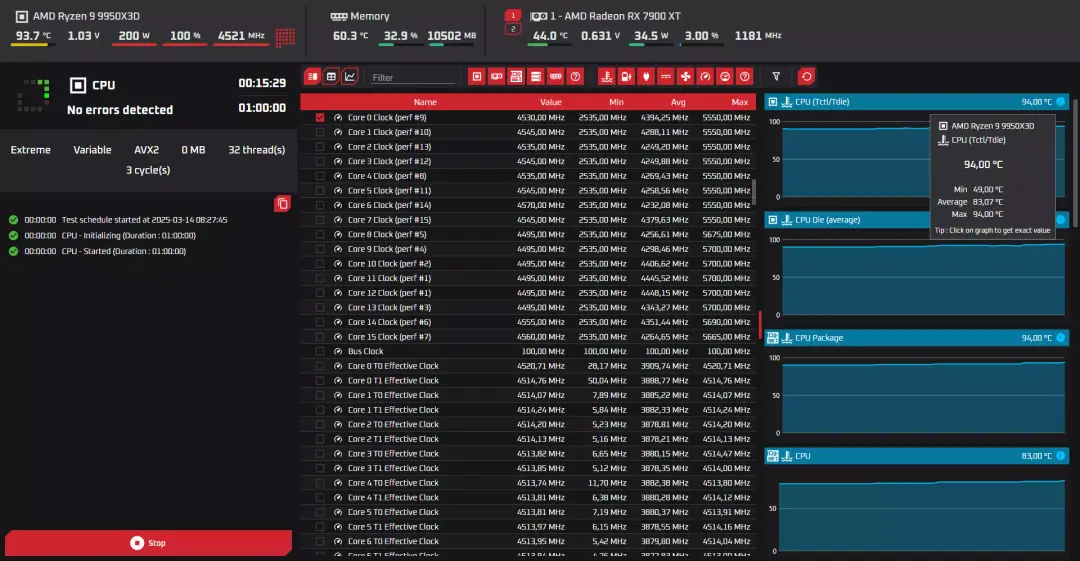Image resolution: width=1080 pixels, height=561 pixels.
Task: Open info on CPU Package graph
Action: [1061, 338]
